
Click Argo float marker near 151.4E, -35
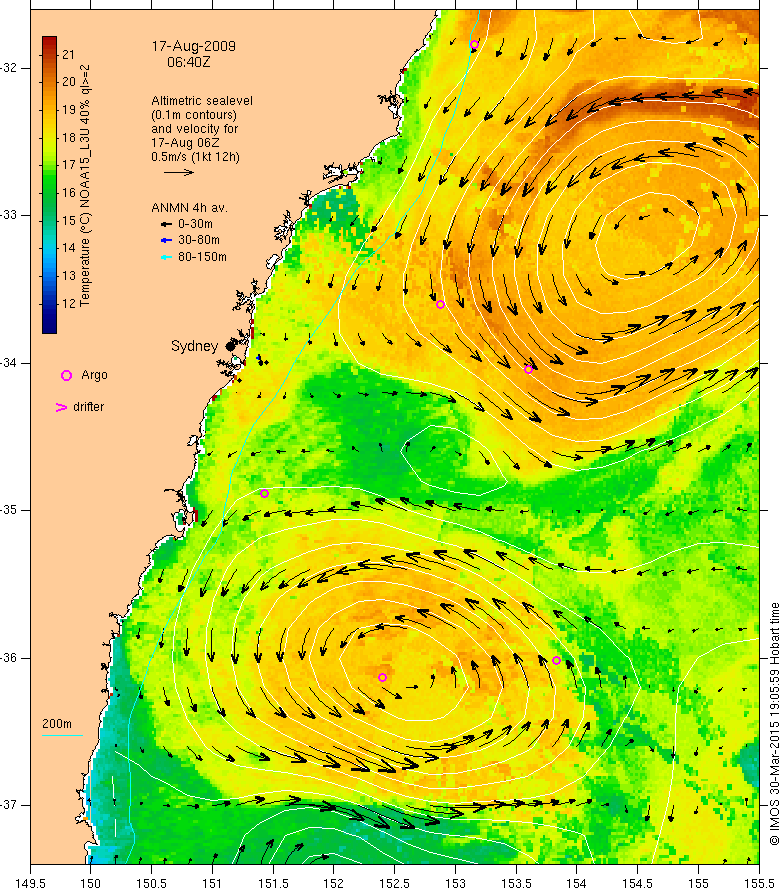pos(265,493)
